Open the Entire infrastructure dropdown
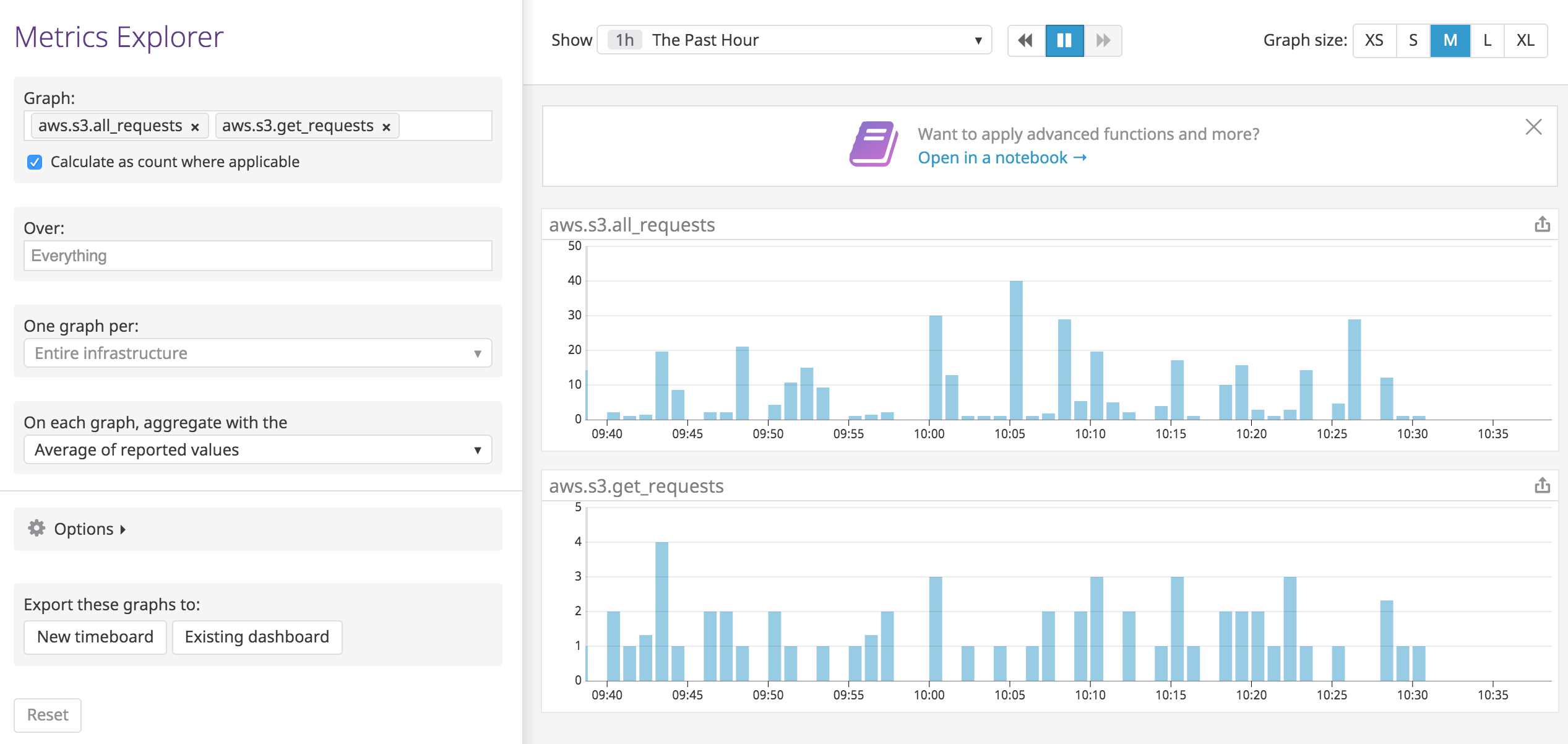Image resolution: width=1568 pixels, height=744 pixels. click(257, 353)
